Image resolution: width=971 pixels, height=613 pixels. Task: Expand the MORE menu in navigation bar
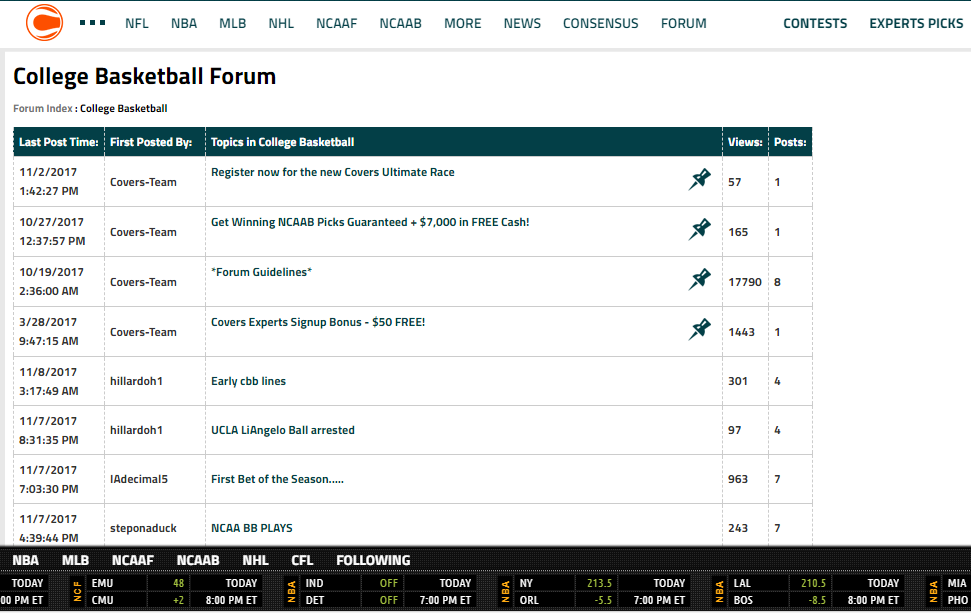pyautogui.click(x=462, y=23)
